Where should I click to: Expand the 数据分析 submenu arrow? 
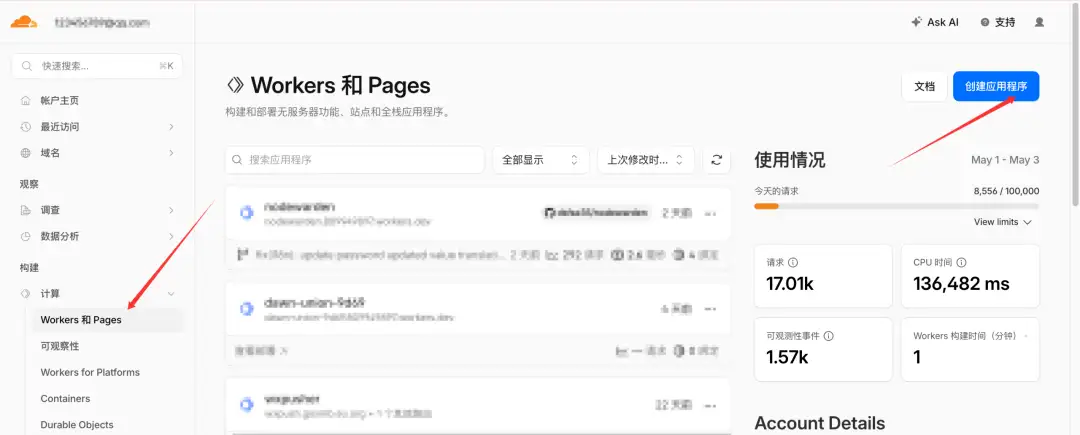tap(171, 236)
